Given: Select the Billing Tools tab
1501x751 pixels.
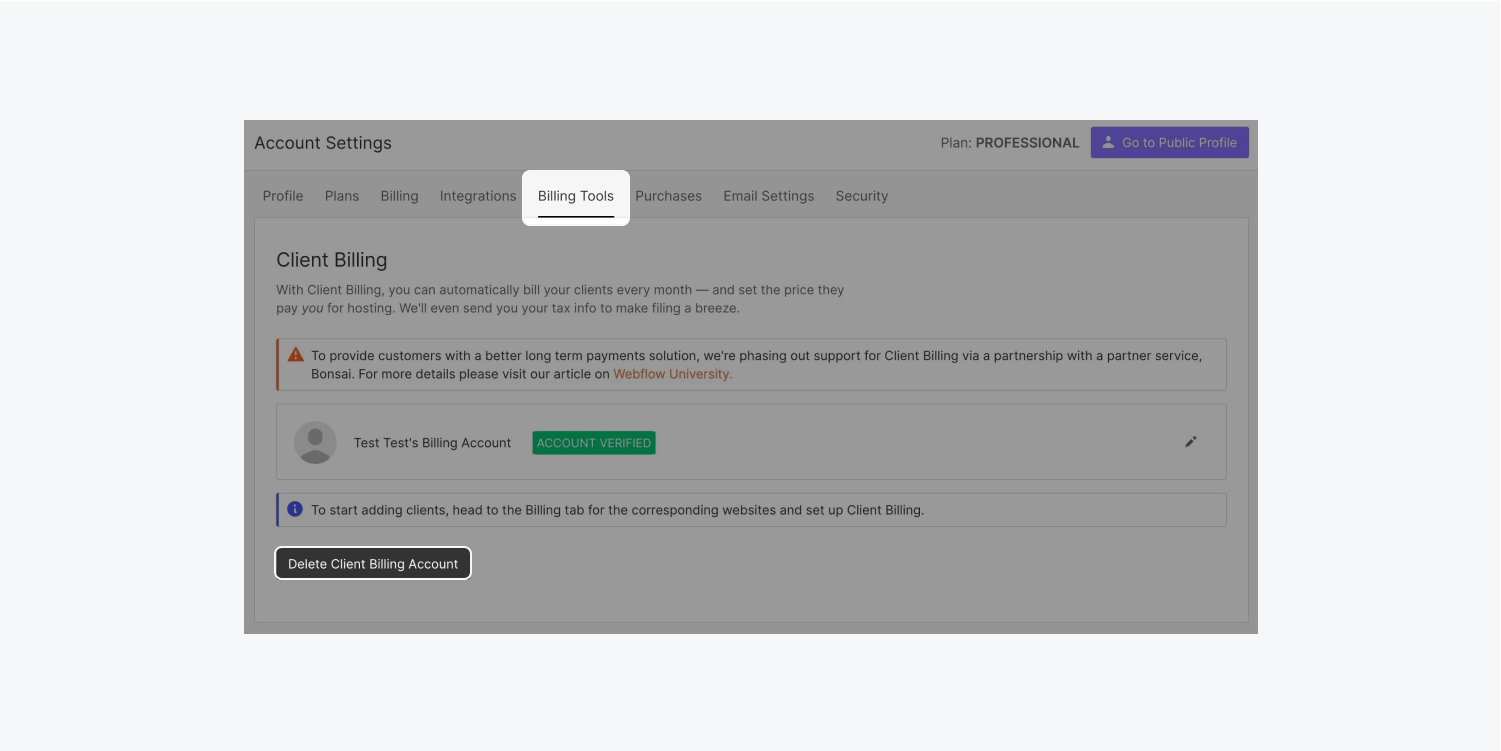Looking at the screenshot, I should pos(576,197).
